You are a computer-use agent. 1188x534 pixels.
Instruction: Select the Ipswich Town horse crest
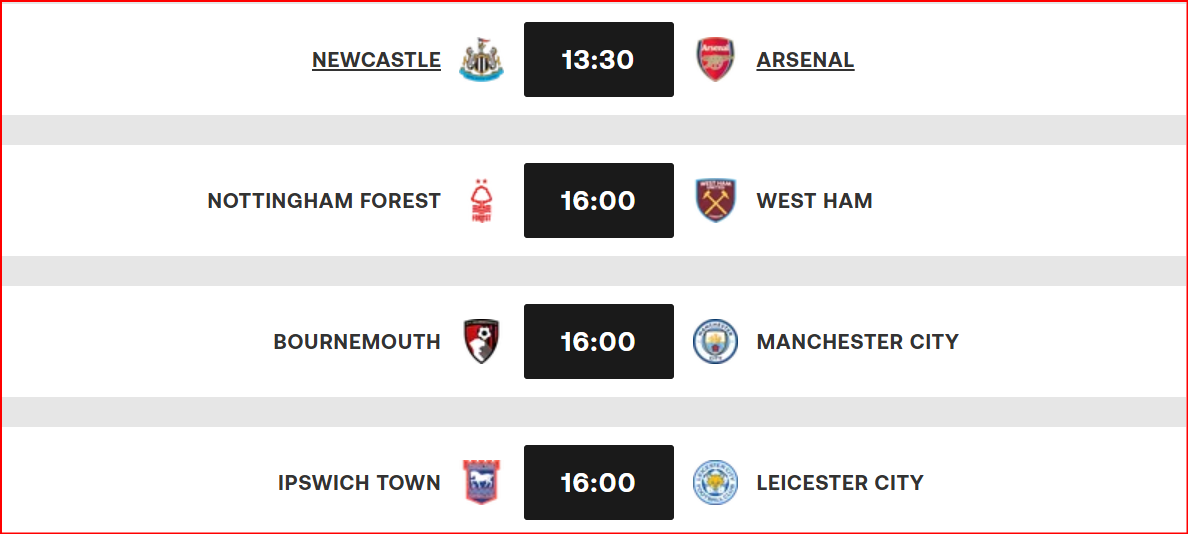pos(481,482)
